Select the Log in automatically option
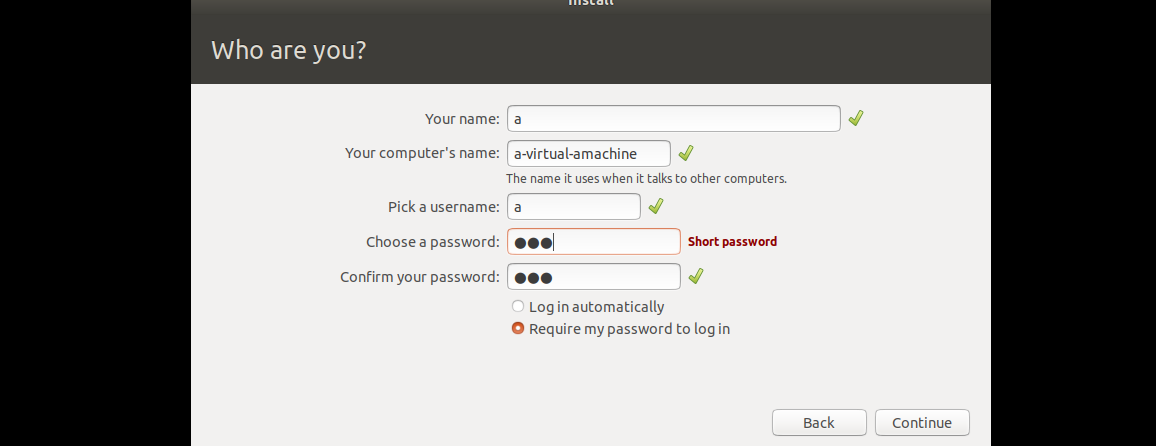The width and height of the screenshot is (1156, 446). tap(518, 307)
